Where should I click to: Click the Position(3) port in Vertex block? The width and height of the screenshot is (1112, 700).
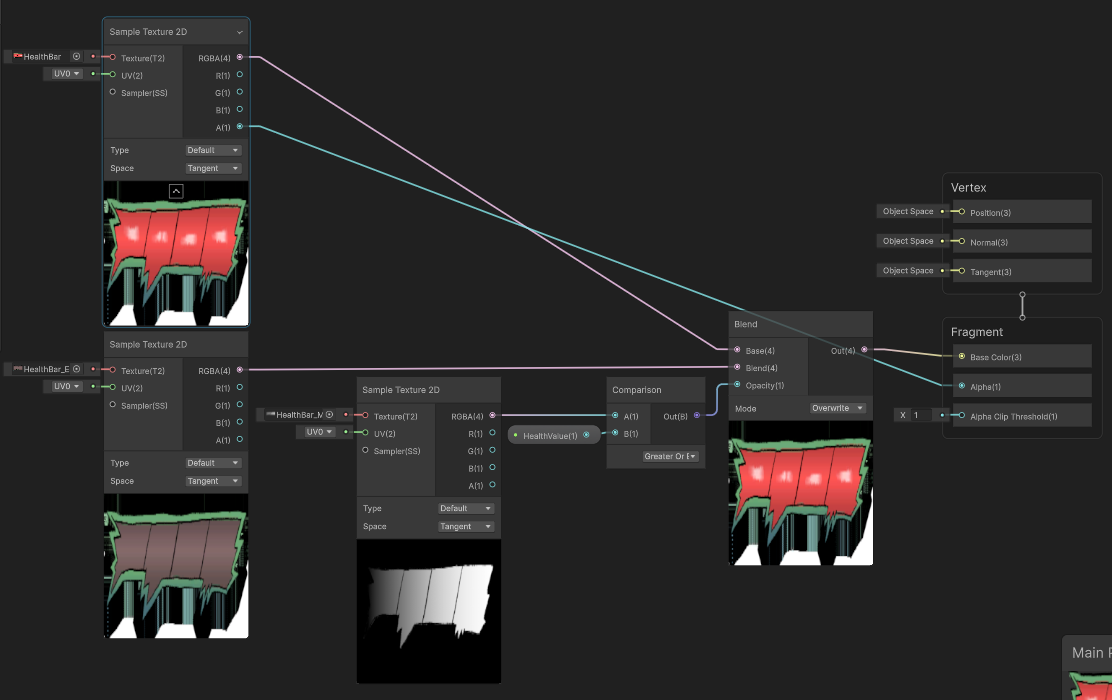(x=962, y=212)
